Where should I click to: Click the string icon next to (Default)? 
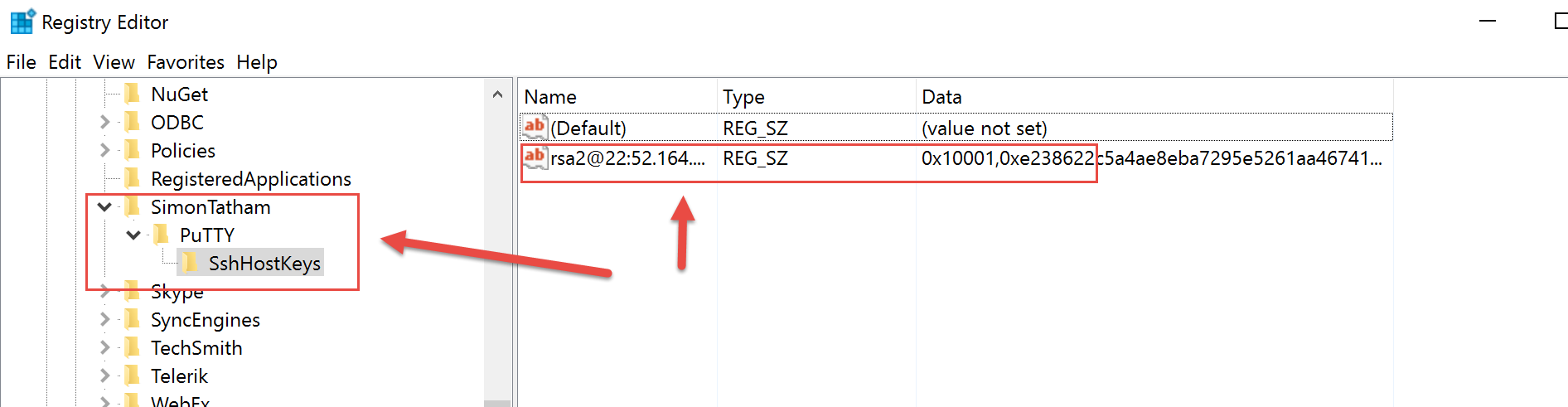[535, 127]
